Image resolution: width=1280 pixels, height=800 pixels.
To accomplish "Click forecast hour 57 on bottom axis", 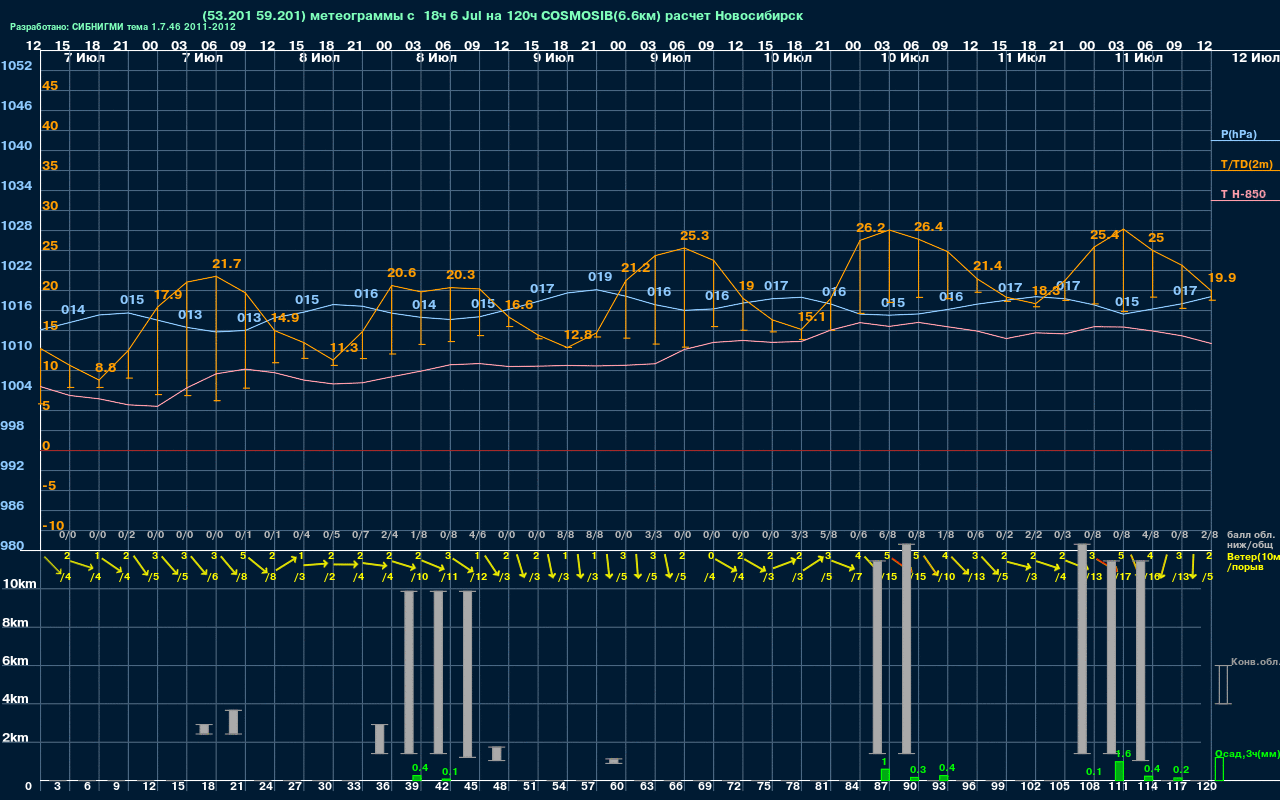I will (588, 788).
